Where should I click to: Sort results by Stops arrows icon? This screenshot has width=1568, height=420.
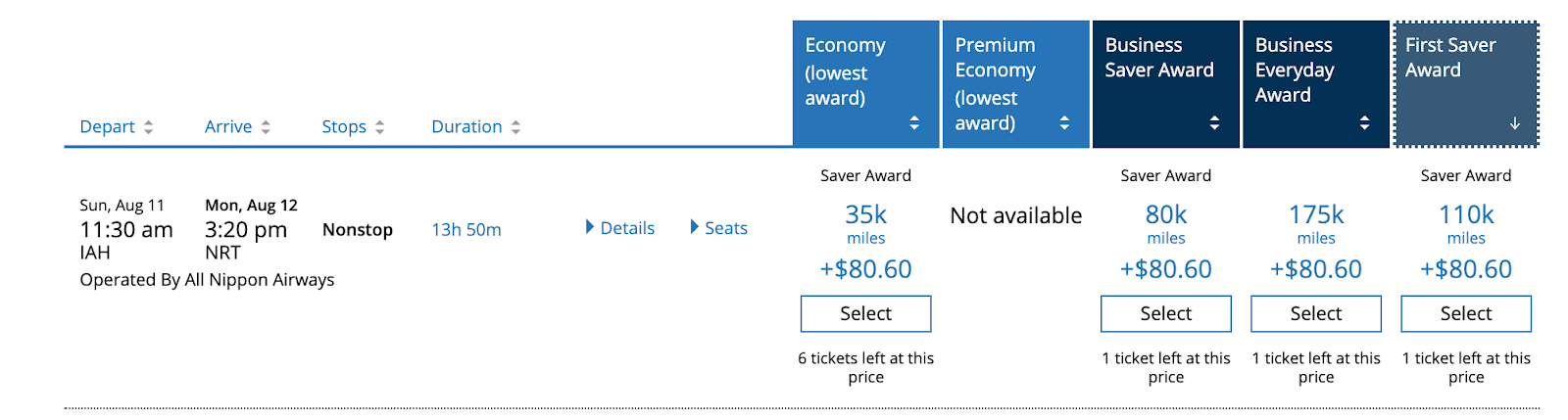point(379,127)
